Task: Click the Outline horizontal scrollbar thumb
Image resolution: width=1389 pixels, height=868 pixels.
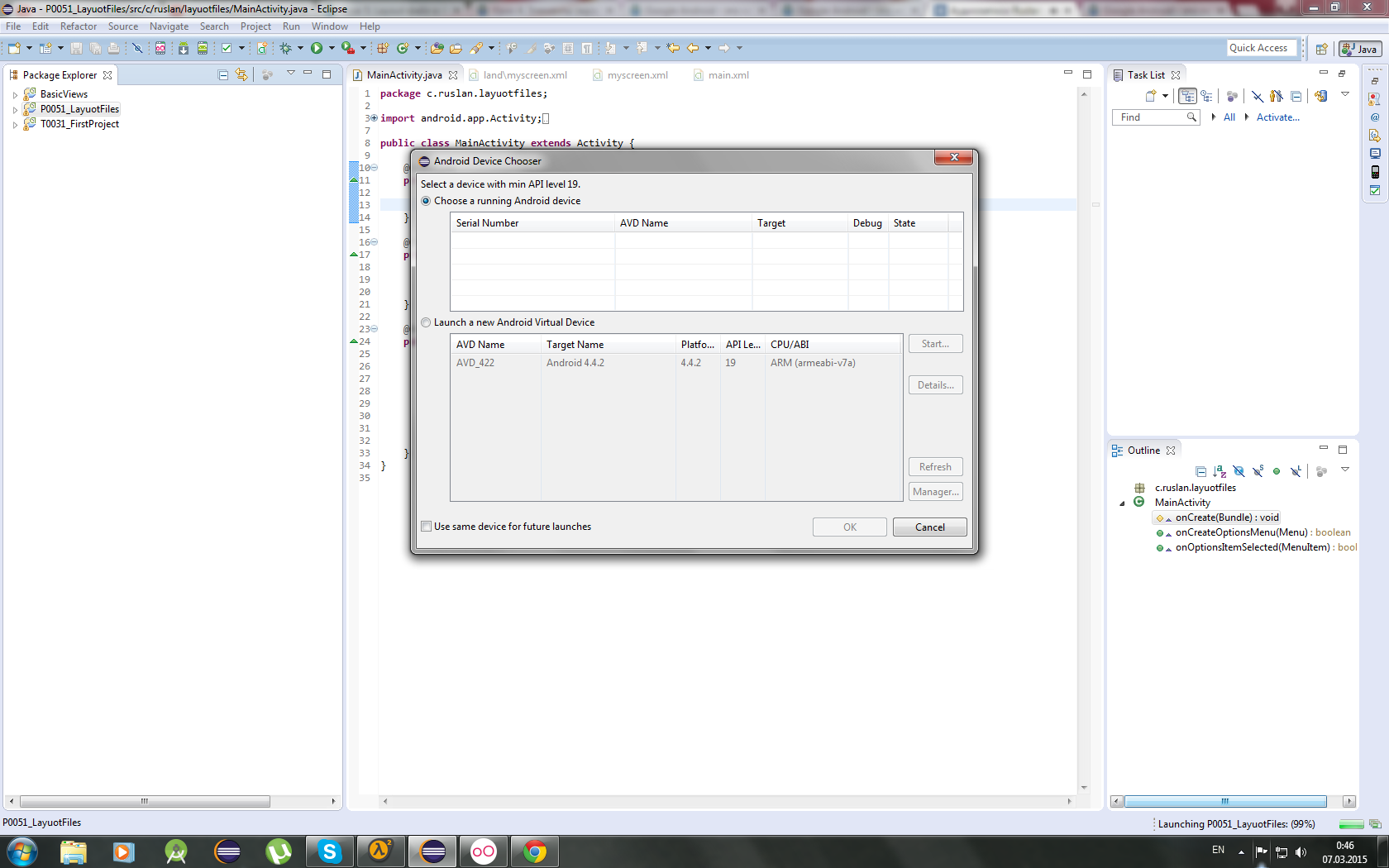Action: (x=1225, y=801)
